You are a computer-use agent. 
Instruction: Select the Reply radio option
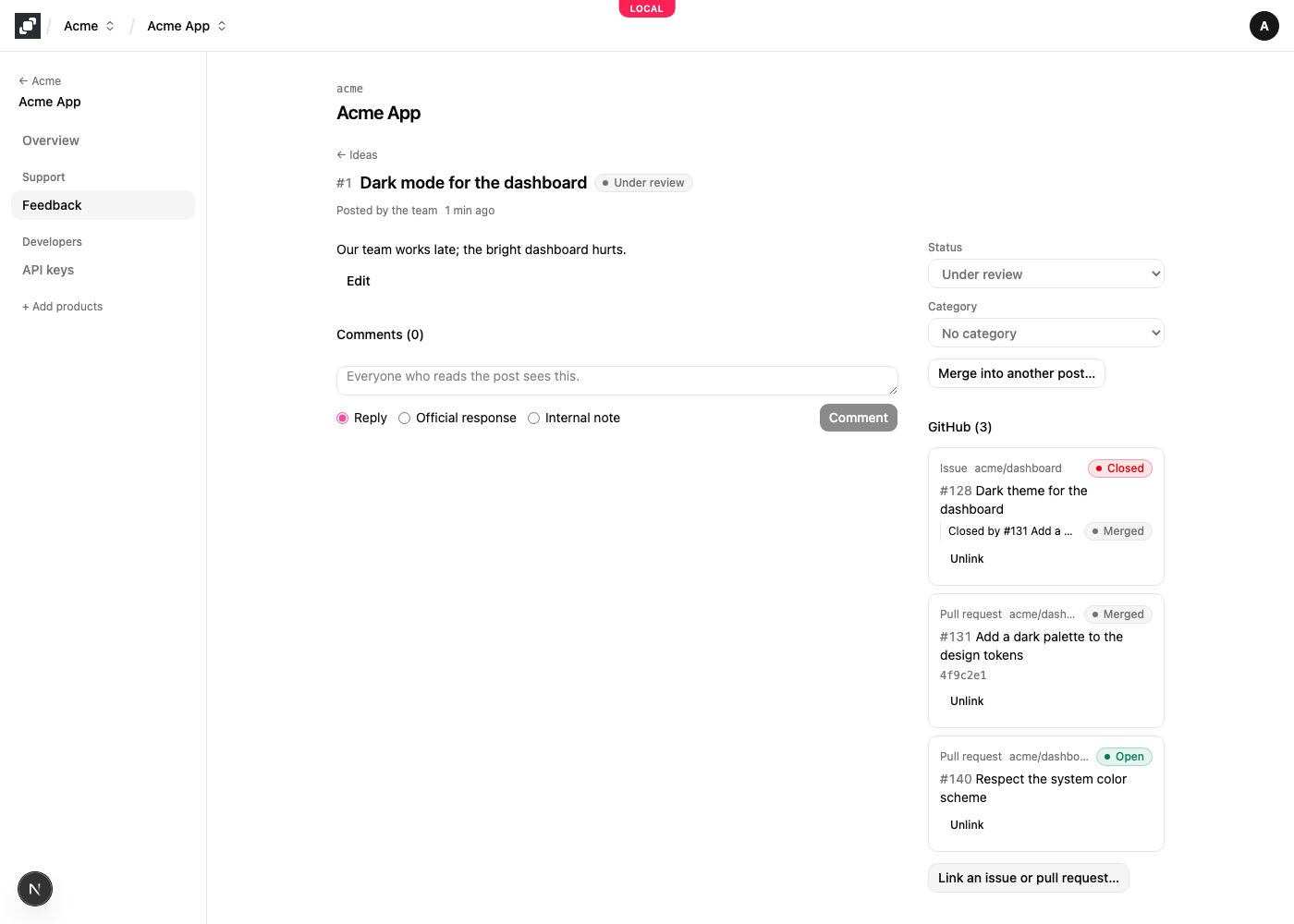click(343, 419)
